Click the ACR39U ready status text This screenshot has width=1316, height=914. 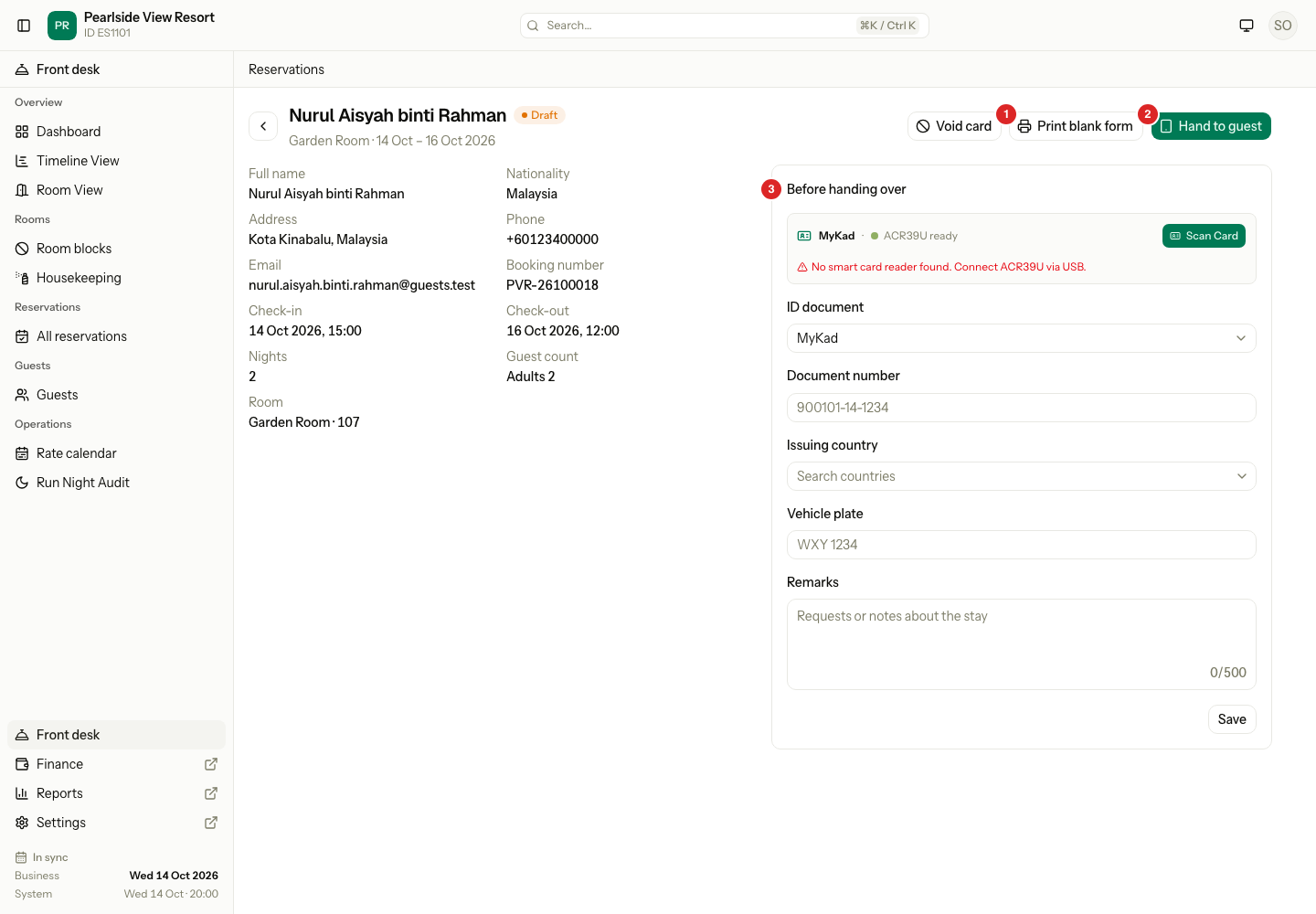(920, 236)
